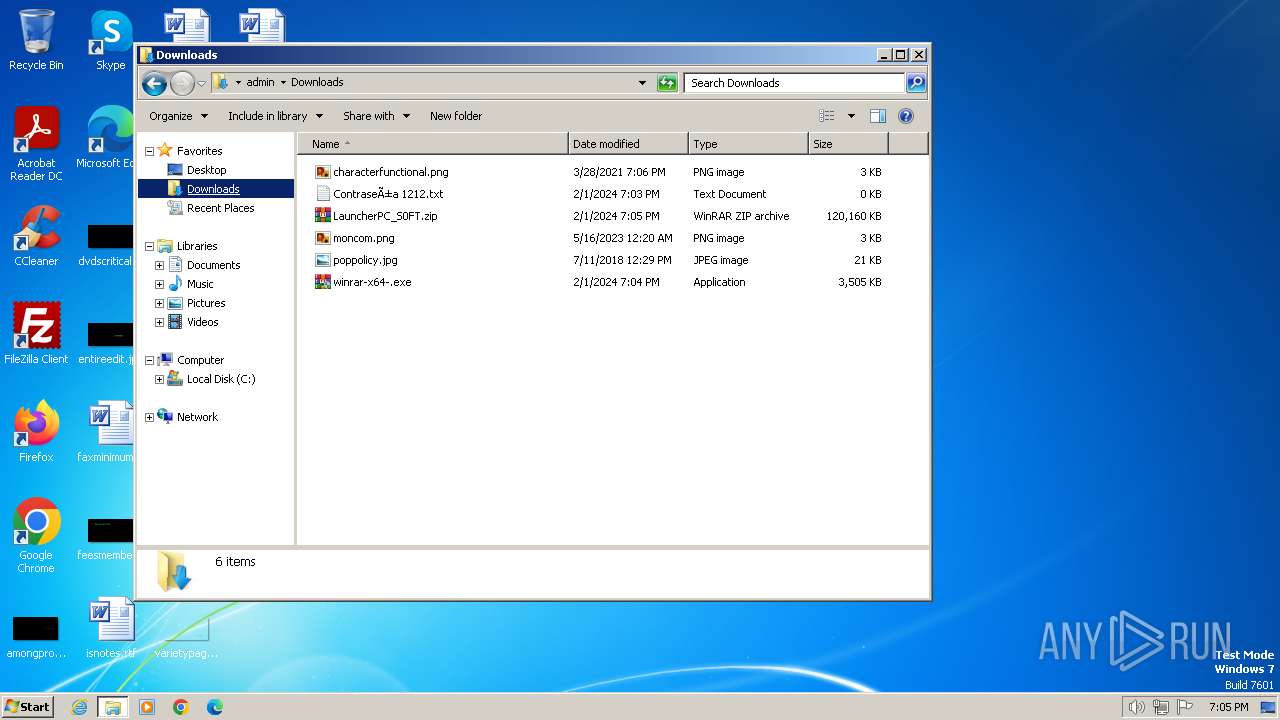
Task: Open Internet Explorer from taskbar
Action: pos(79,707)
